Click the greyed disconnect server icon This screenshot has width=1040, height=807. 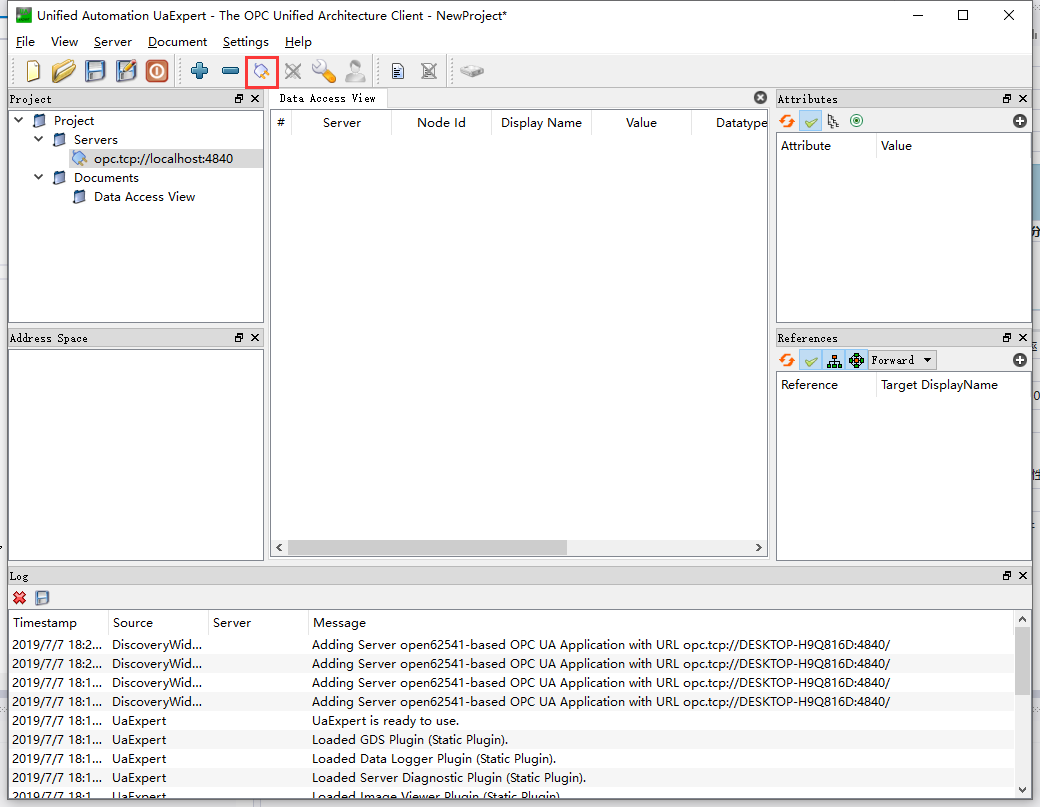[292, 71]
